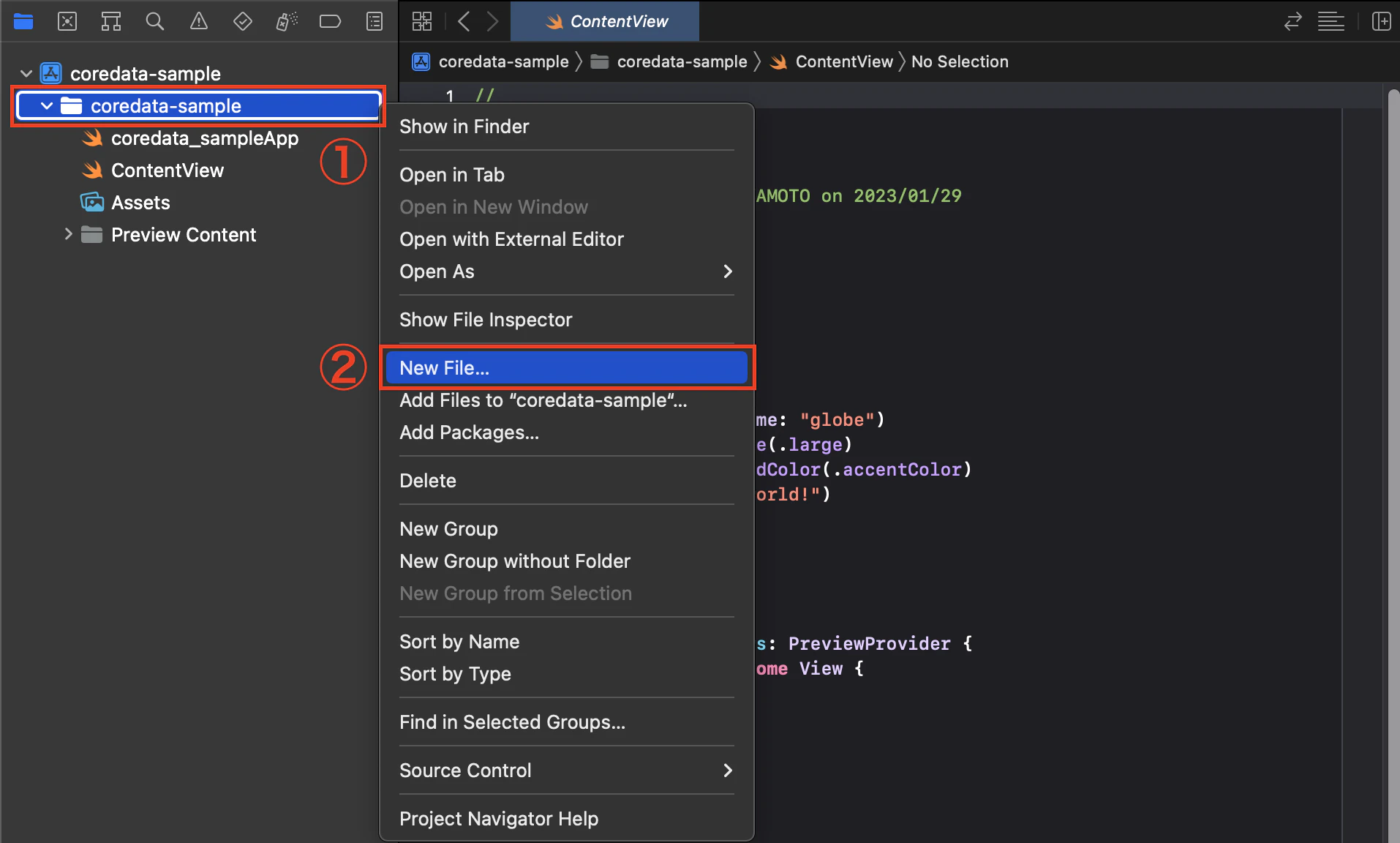Choose Sort by Name
The height and width of the screenshot is (843, 1400).
566,642
